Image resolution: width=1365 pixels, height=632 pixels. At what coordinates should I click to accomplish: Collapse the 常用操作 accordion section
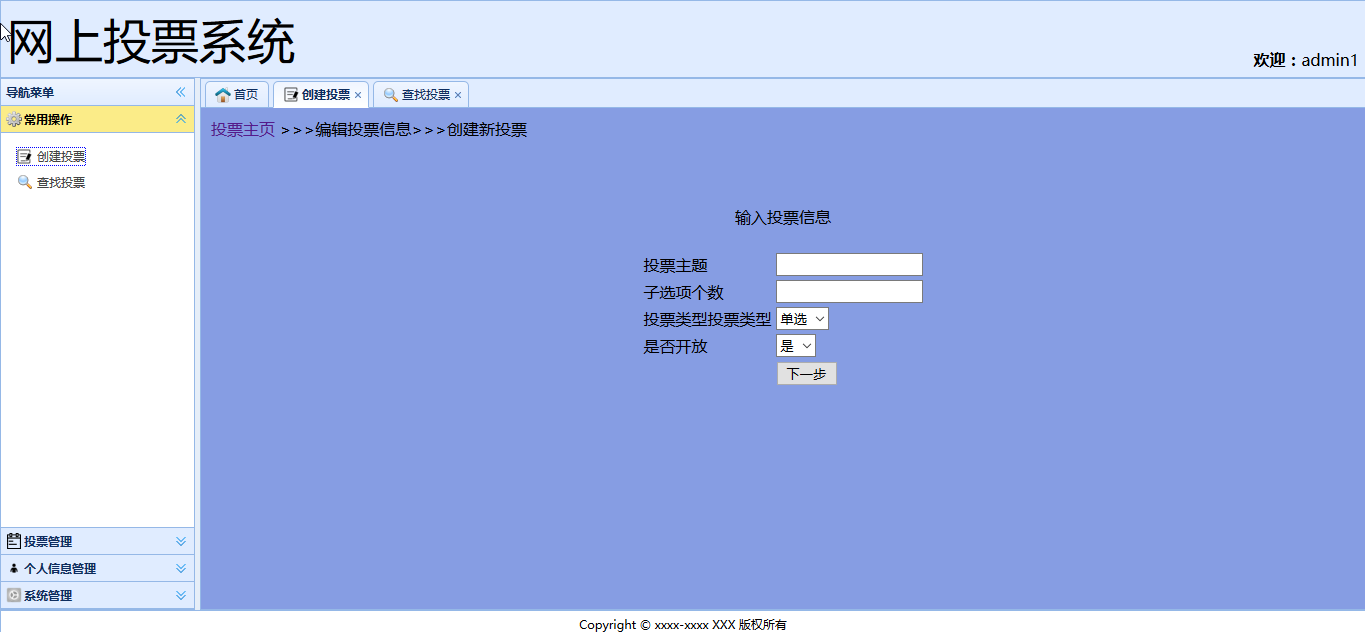point(181,119)
